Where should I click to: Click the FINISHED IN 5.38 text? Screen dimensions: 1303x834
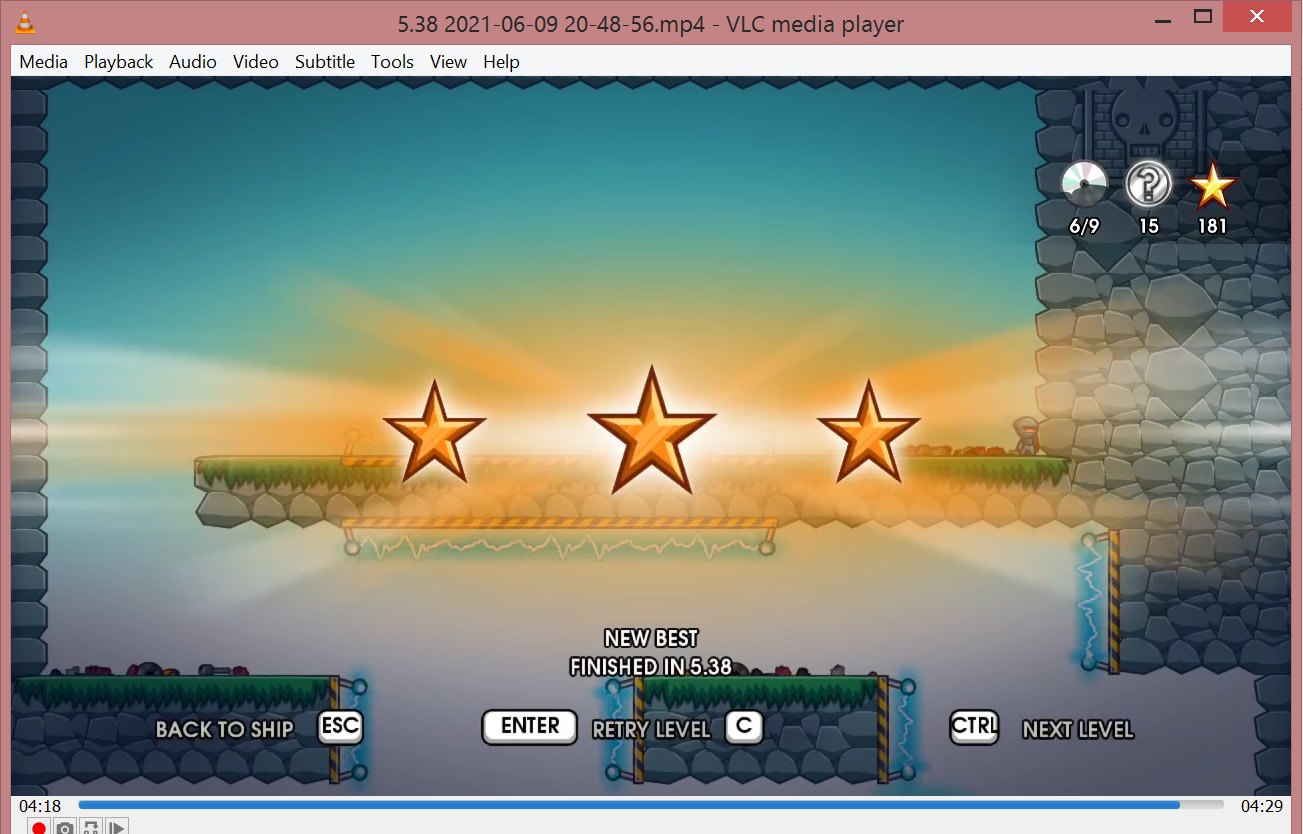tap(651, 666)
